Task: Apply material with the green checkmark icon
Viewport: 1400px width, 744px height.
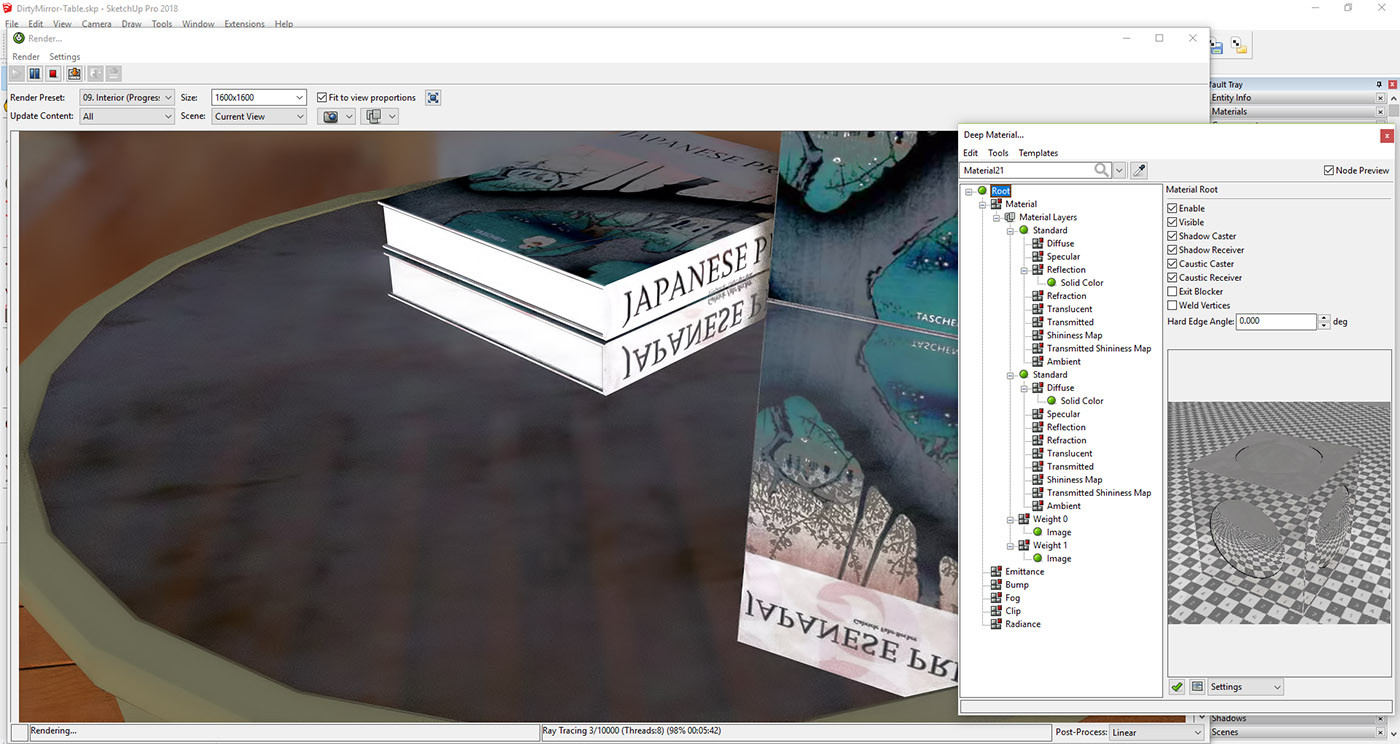Action: pyautogui.click(x=1177, y=687)
